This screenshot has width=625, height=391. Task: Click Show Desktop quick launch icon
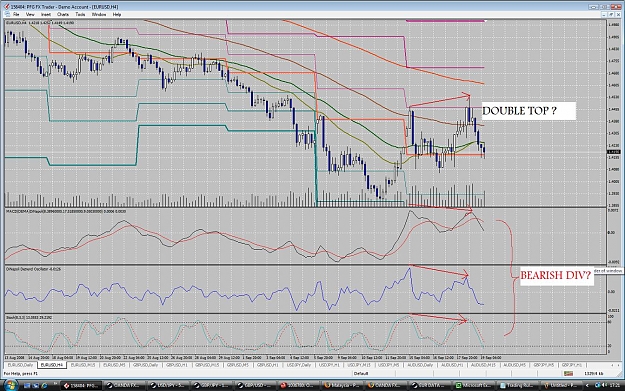27,385
